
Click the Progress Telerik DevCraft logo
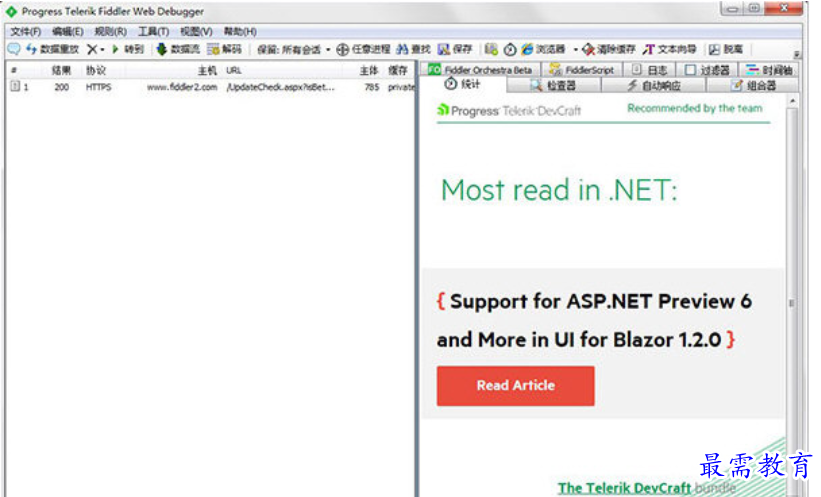(x=509, y=111)
